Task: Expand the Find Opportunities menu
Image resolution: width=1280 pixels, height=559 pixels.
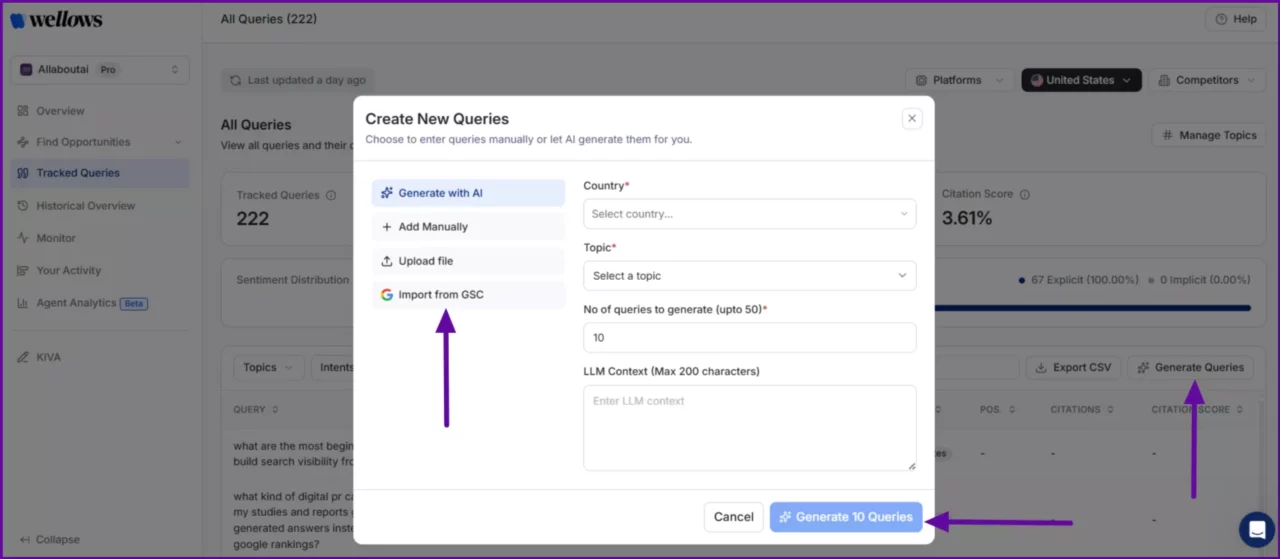Action: (x=100, y=142)
